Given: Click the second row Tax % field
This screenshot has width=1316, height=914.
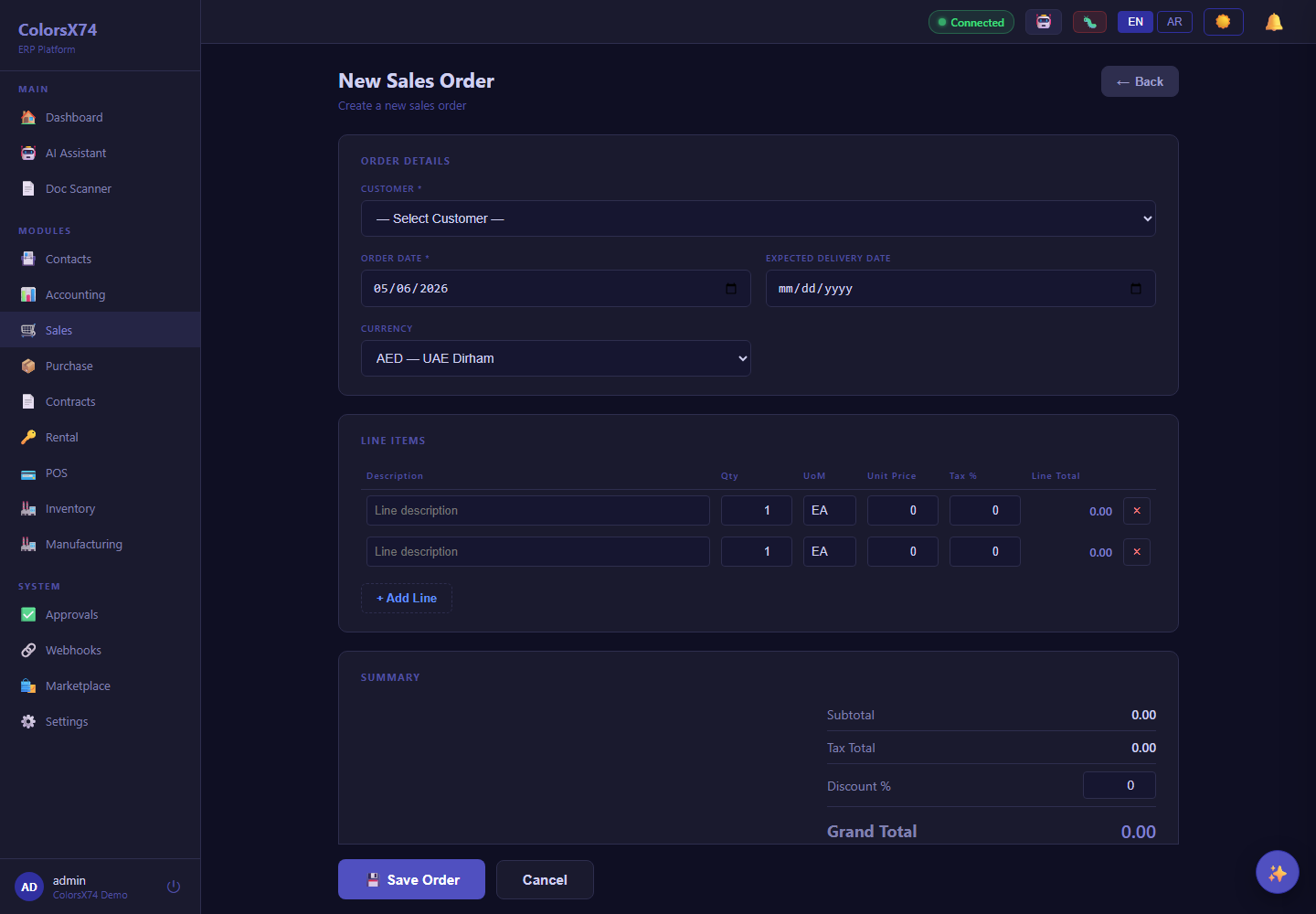Looking at the screenshot, I should (985, 551).
